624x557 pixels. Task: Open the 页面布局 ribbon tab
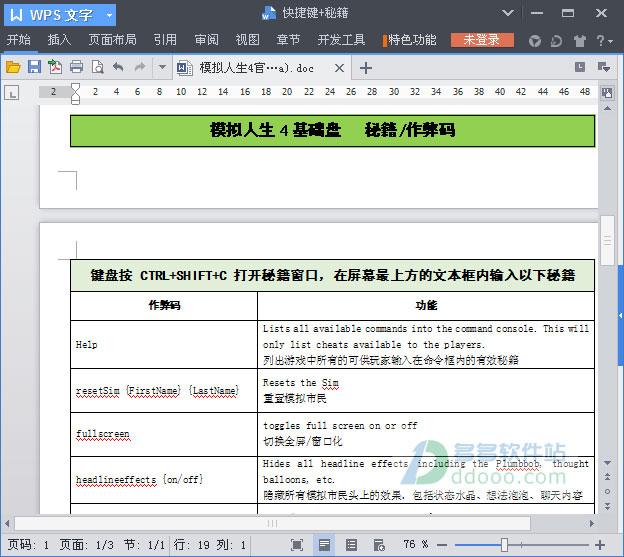112,40
